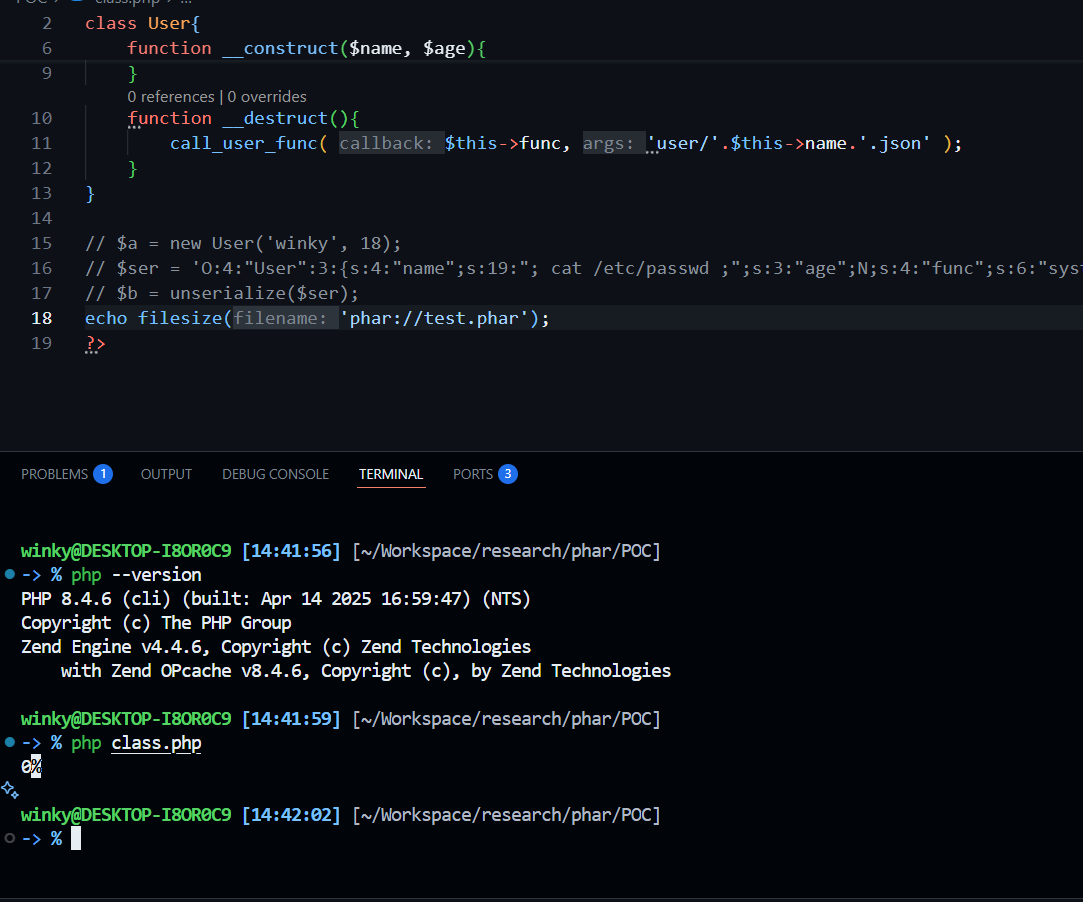Viewport: 1083px width, 902px height.
Task: Click the hollow circle at the current prompt
Action: point(10,838)
